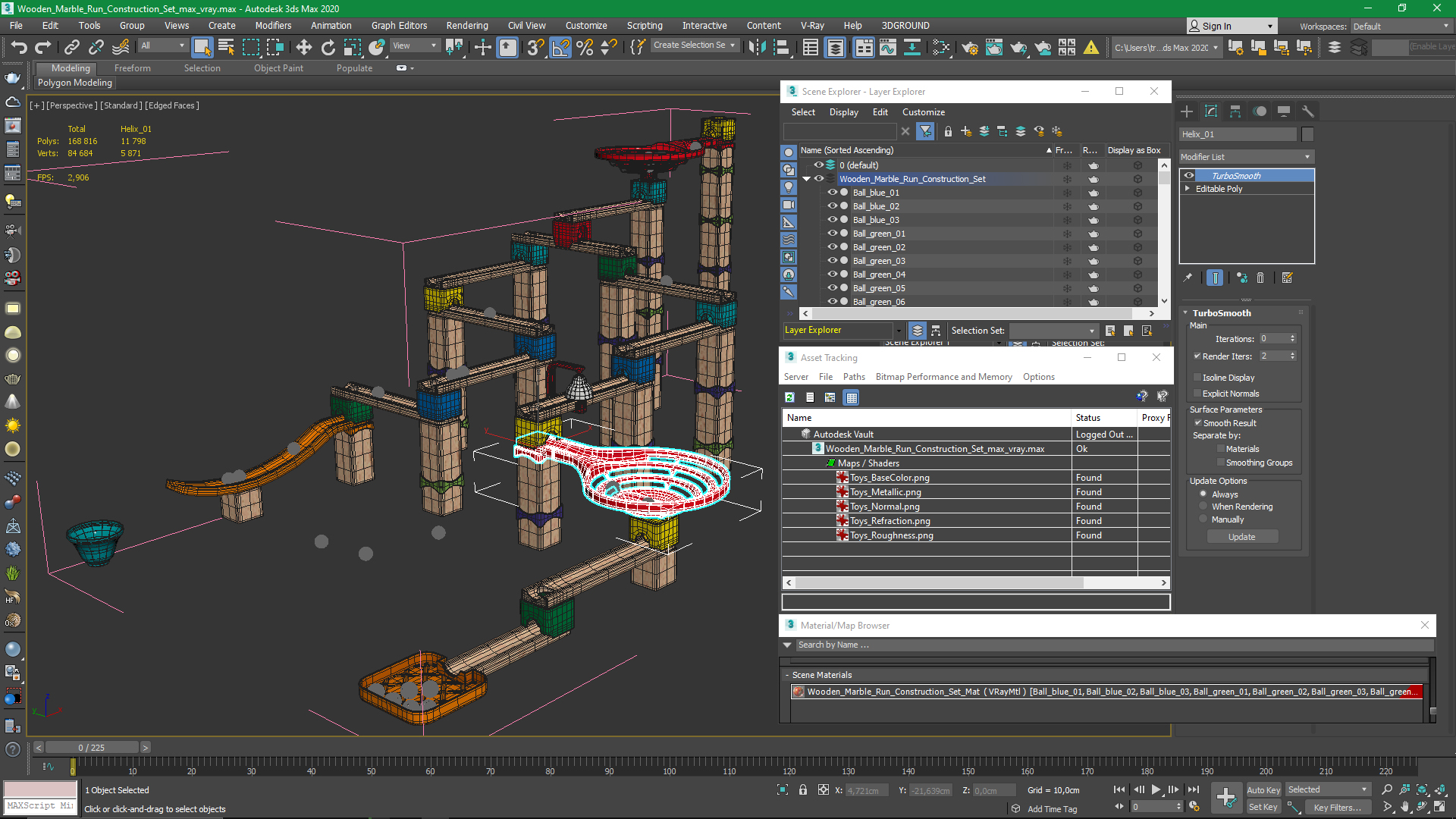Open the Graph Editors menu

tap(399, 25)
